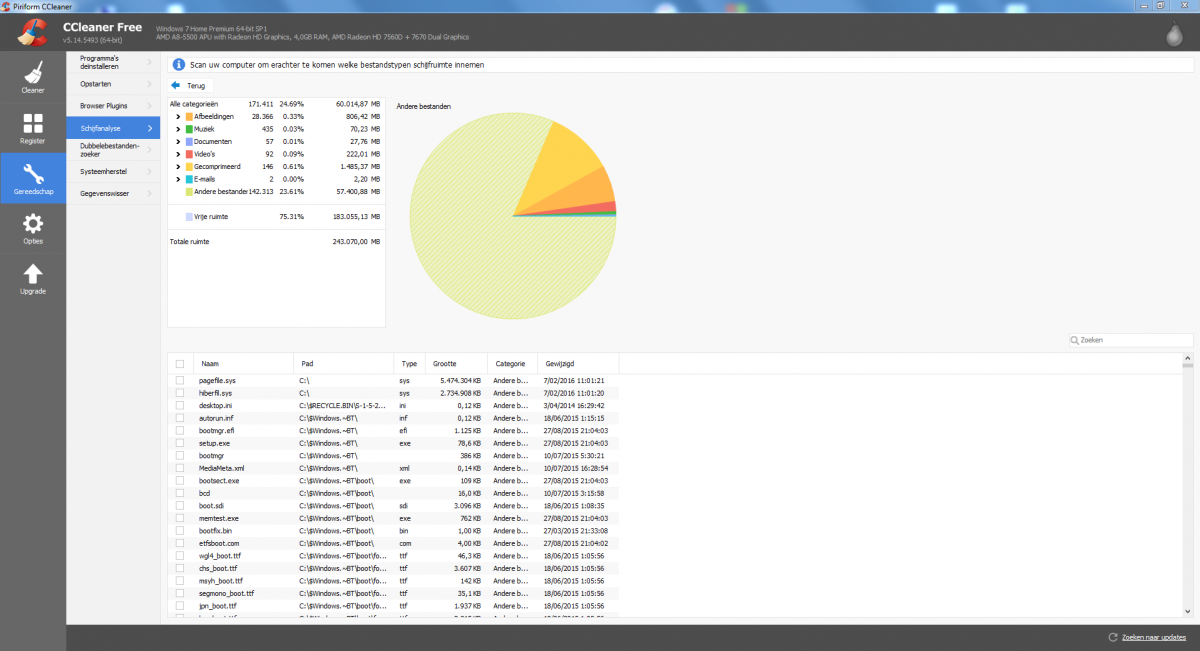Viewport: 1200px width, 651px height.
Task: Click the CCleaner logo in the header
Action: click(x=32, y=32)
